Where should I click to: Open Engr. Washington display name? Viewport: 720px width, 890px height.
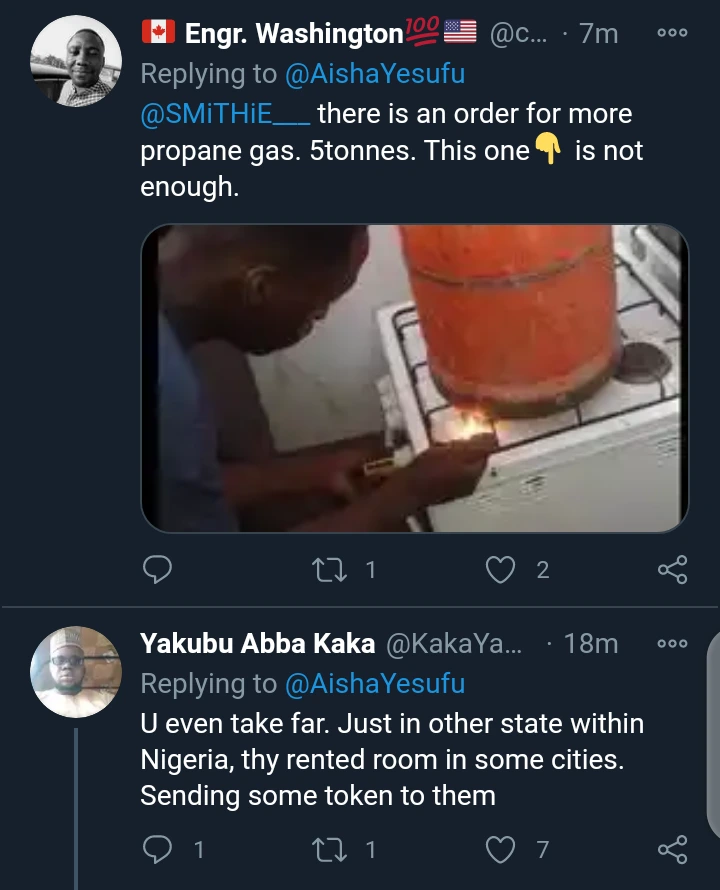coord(292,34)
